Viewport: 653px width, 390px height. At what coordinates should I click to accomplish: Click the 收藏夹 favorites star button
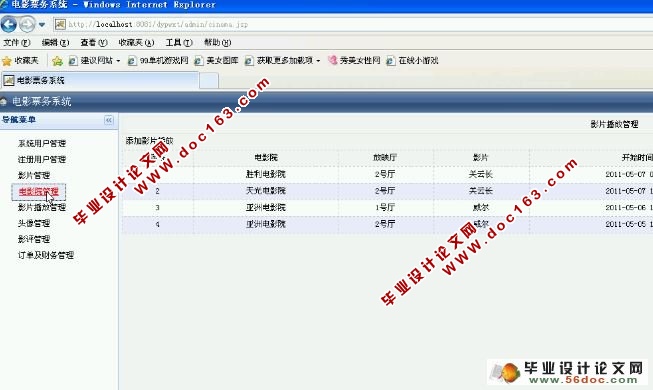(20, 61)
